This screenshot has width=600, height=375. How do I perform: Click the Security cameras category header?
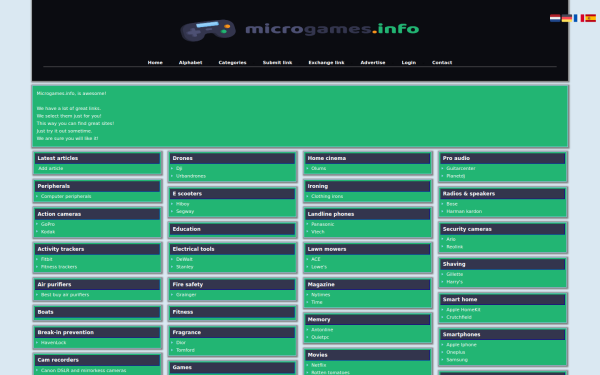pos(502,229)
